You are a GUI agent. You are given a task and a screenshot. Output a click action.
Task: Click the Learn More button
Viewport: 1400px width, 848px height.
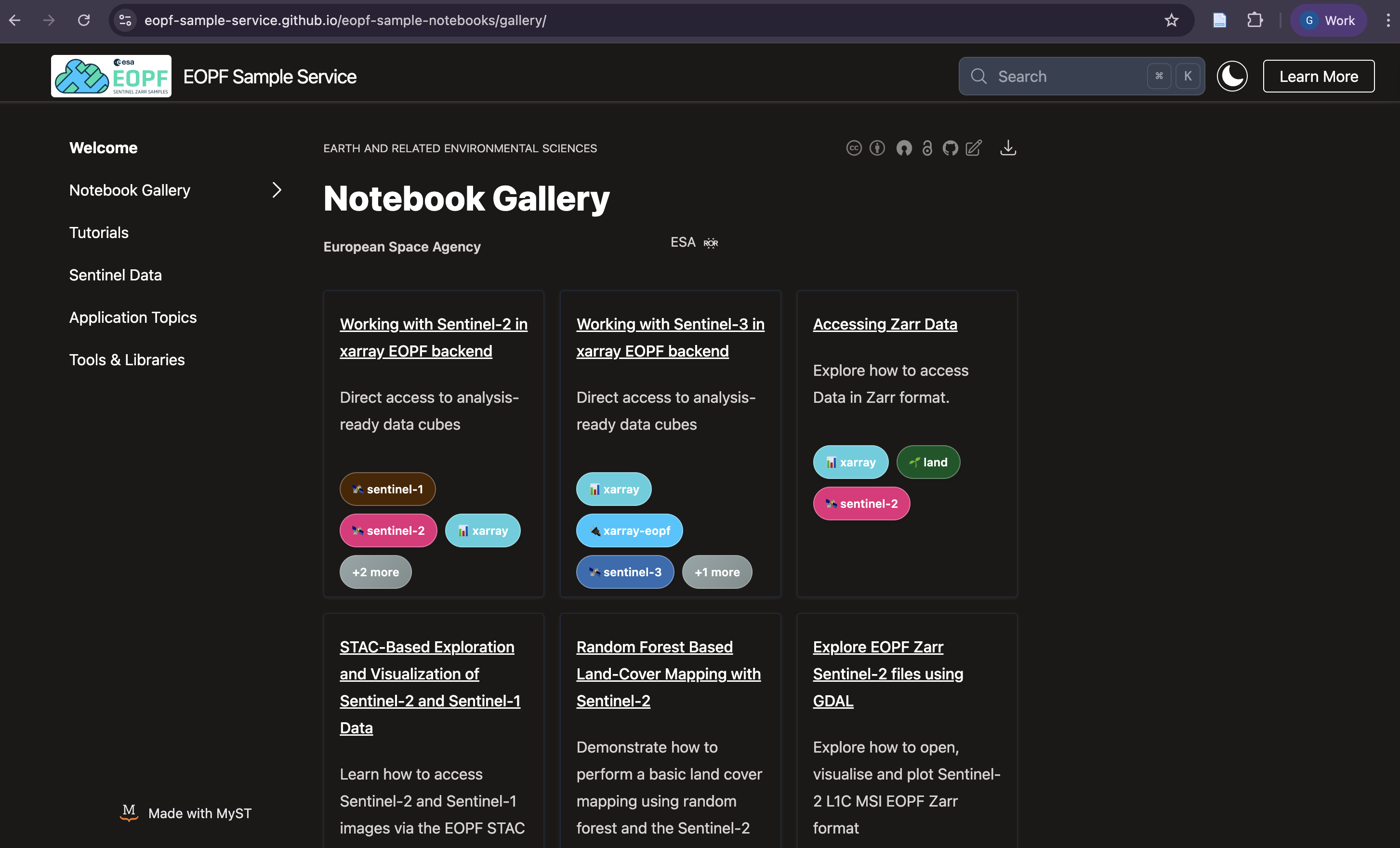pyautogui.click(x=1318, y=76)
